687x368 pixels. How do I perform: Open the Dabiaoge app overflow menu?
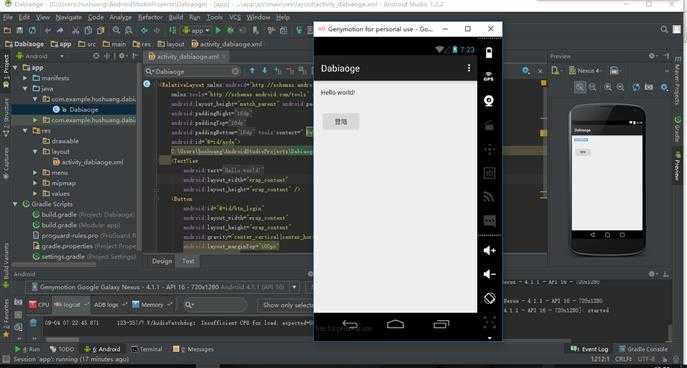coord(468,68)
